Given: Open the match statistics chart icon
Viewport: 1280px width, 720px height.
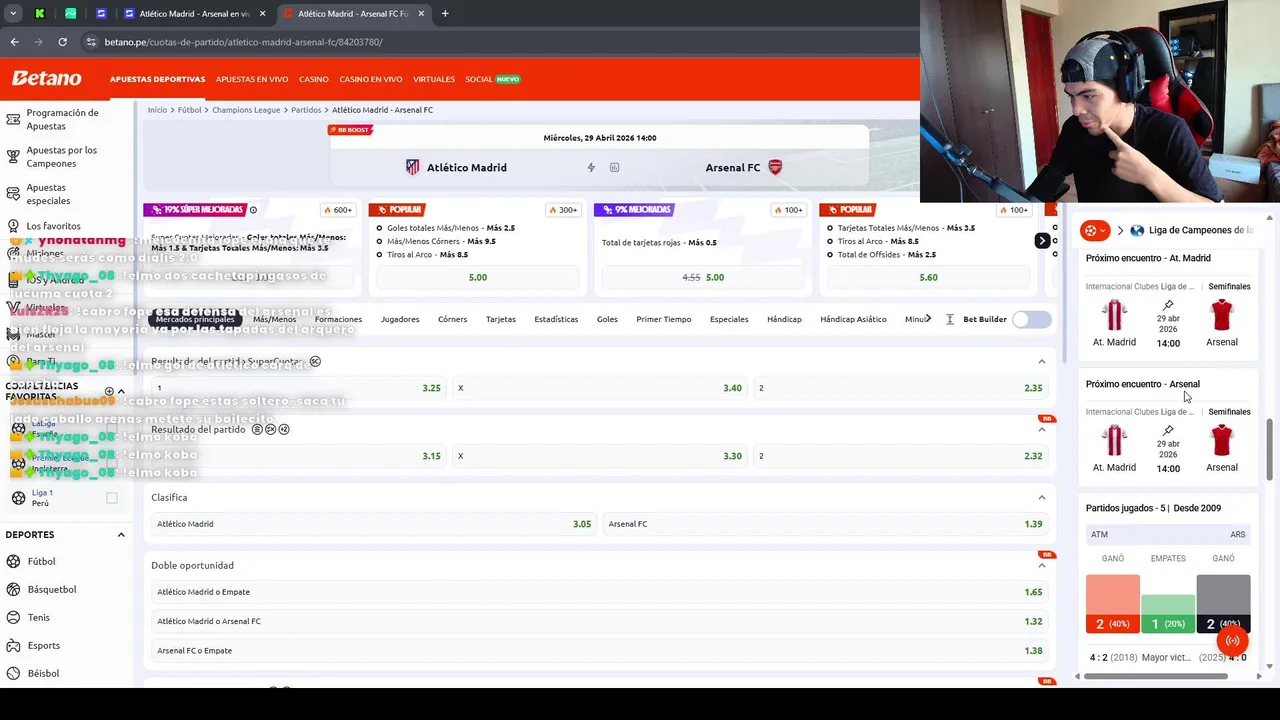Looking at the screenshot, I should pos(614,167).
